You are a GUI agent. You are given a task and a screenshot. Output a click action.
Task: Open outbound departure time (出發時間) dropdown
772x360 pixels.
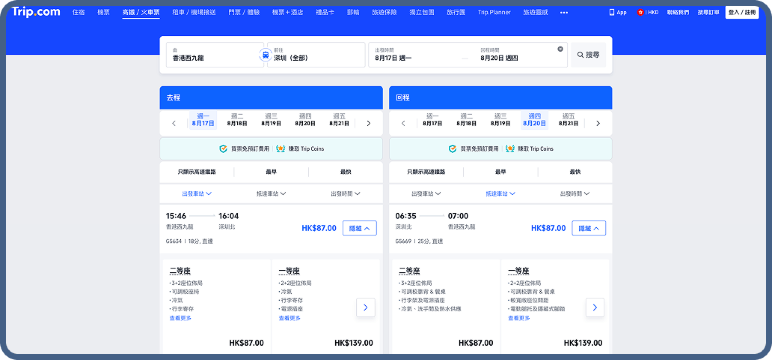pos(346,194)
